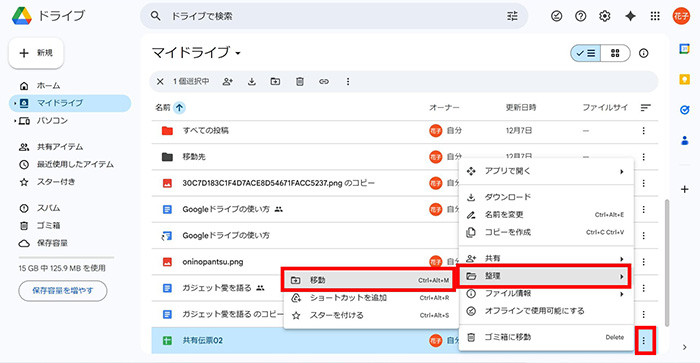
Task: Switch to list layout view
Action: coord(585,53)
